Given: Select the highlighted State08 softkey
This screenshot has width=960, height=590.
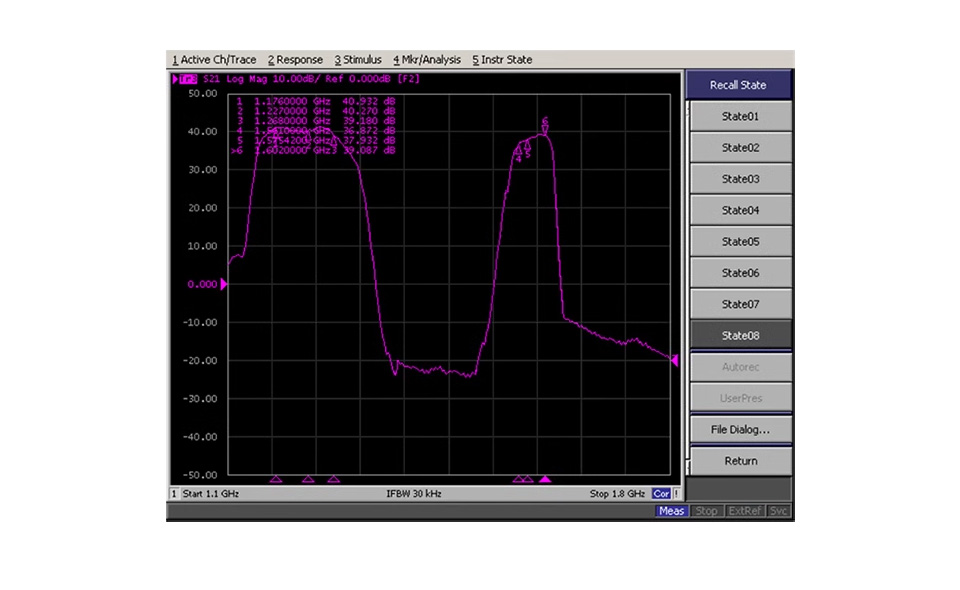Looking at the screenshot, I should [x=740, y=336].
